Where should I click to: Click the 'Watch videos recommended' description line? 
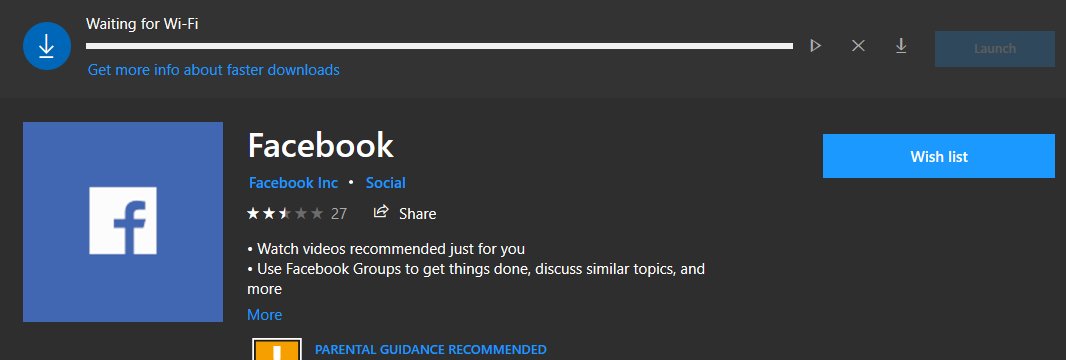tap(386, 249)
